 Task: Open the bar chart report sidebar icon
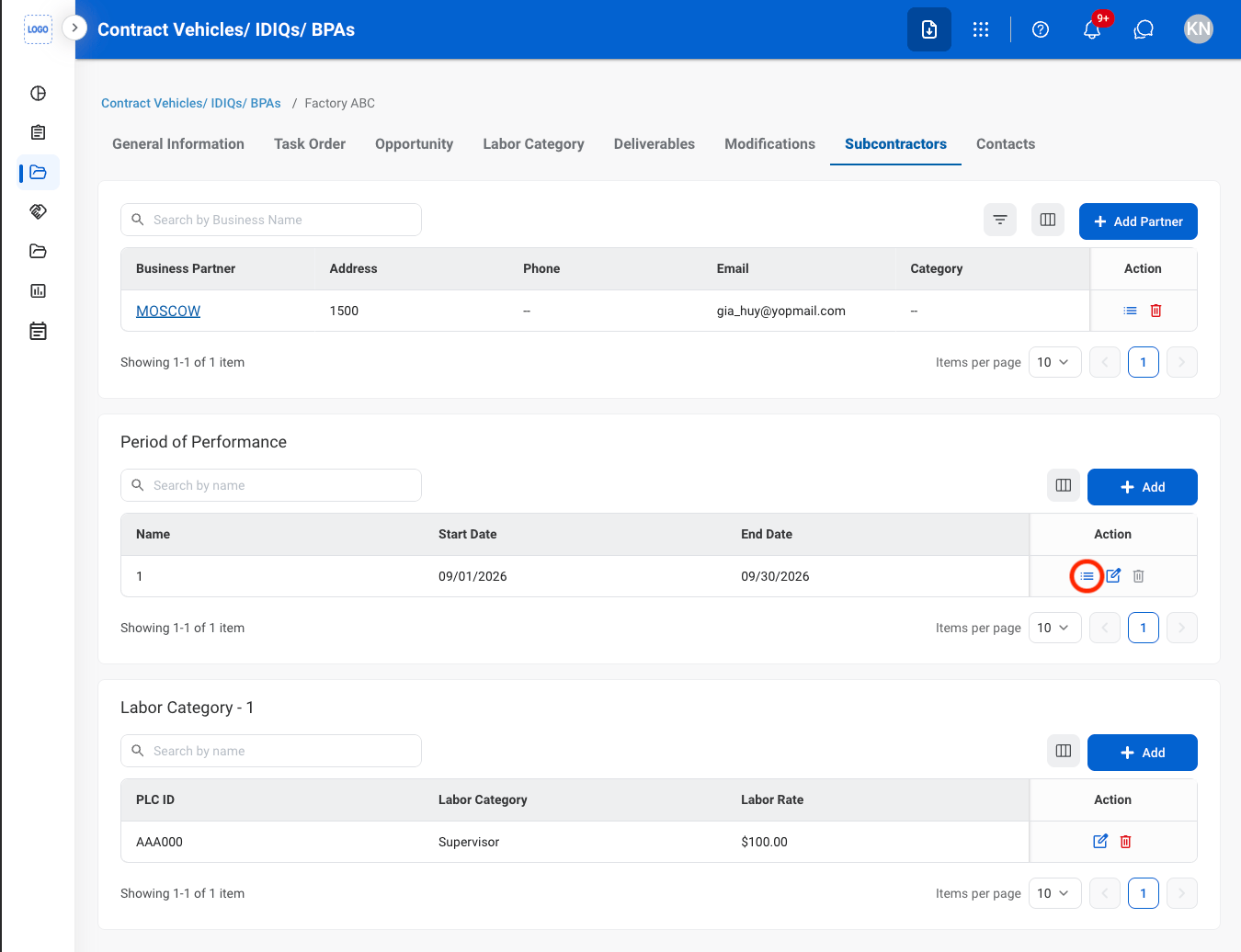(x=38, y=290)
